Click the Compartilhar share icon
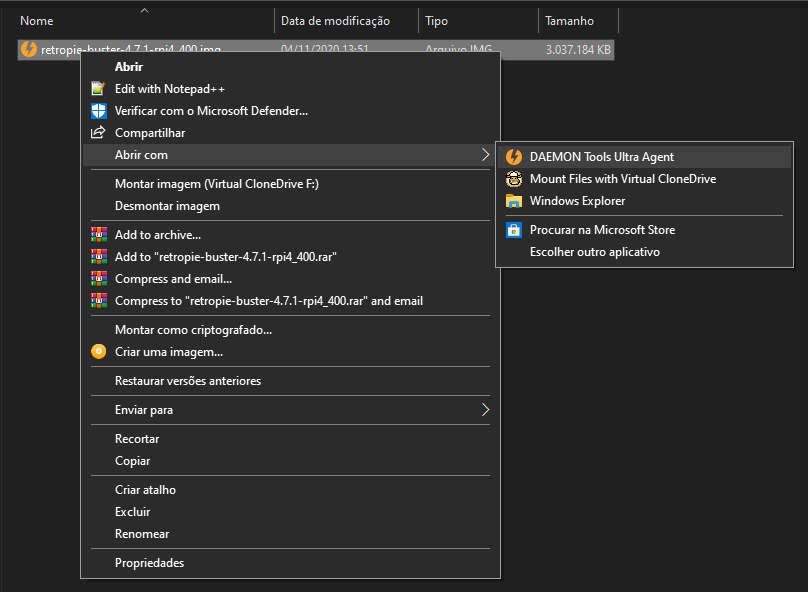This screenshot has height=592, width=808. pos(98,132)
